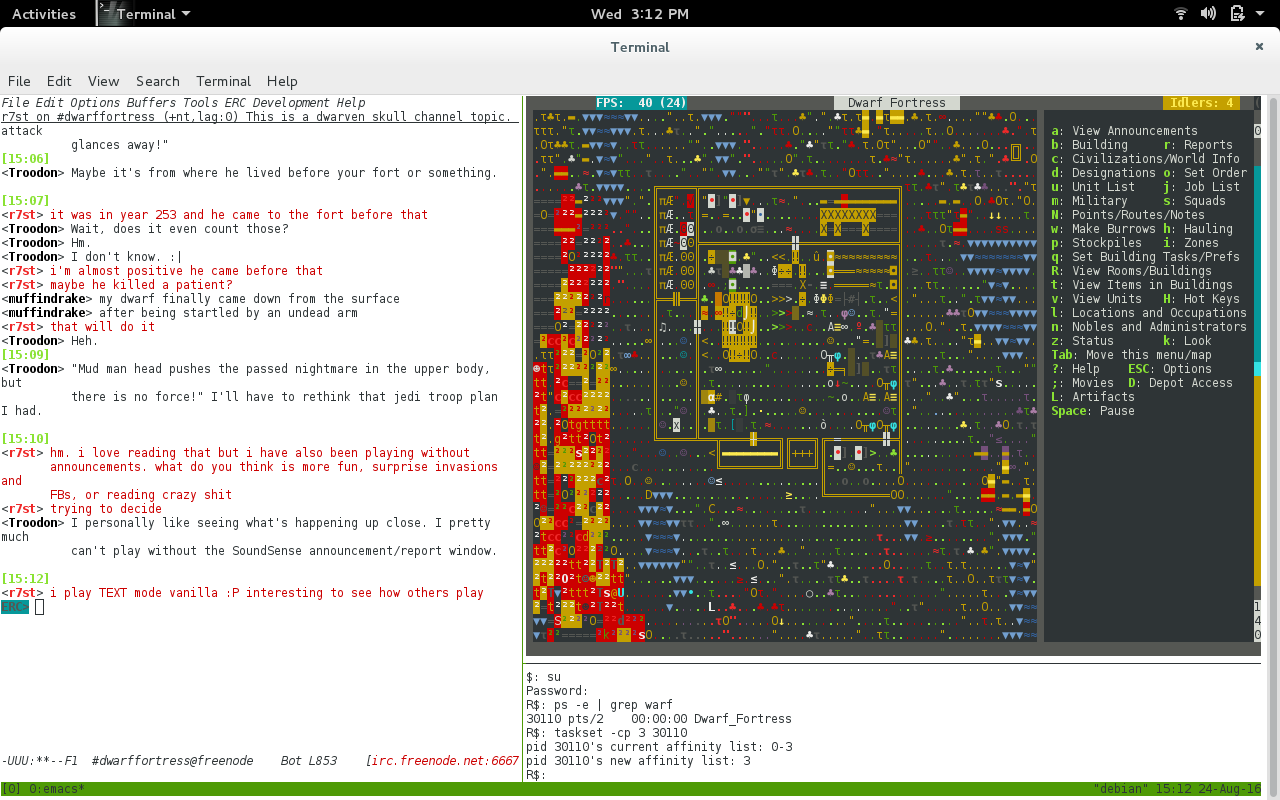Viewport: 1280px width, 800px height.
Task: Select 'z: Status' menu entry
Action: [x=1082, y=341]
